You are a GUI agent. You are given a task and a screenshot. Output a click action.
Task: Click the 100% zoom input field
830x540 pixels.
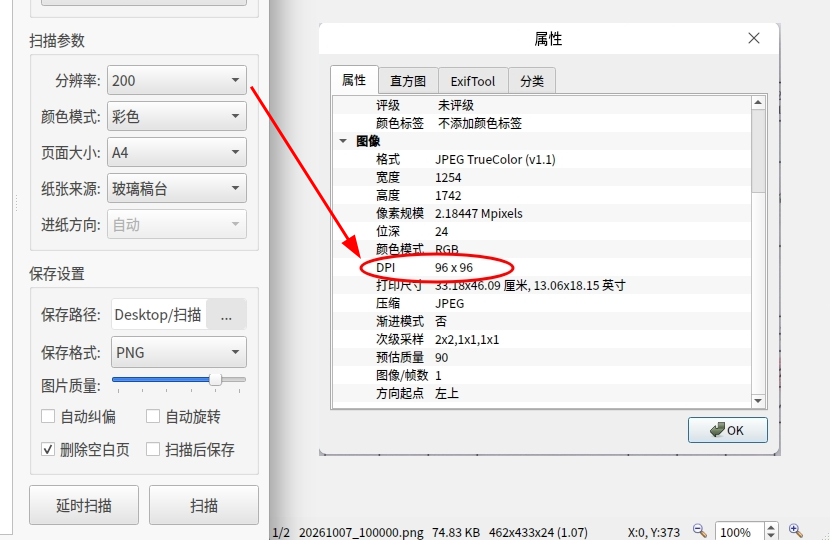[x=740, y=532]
